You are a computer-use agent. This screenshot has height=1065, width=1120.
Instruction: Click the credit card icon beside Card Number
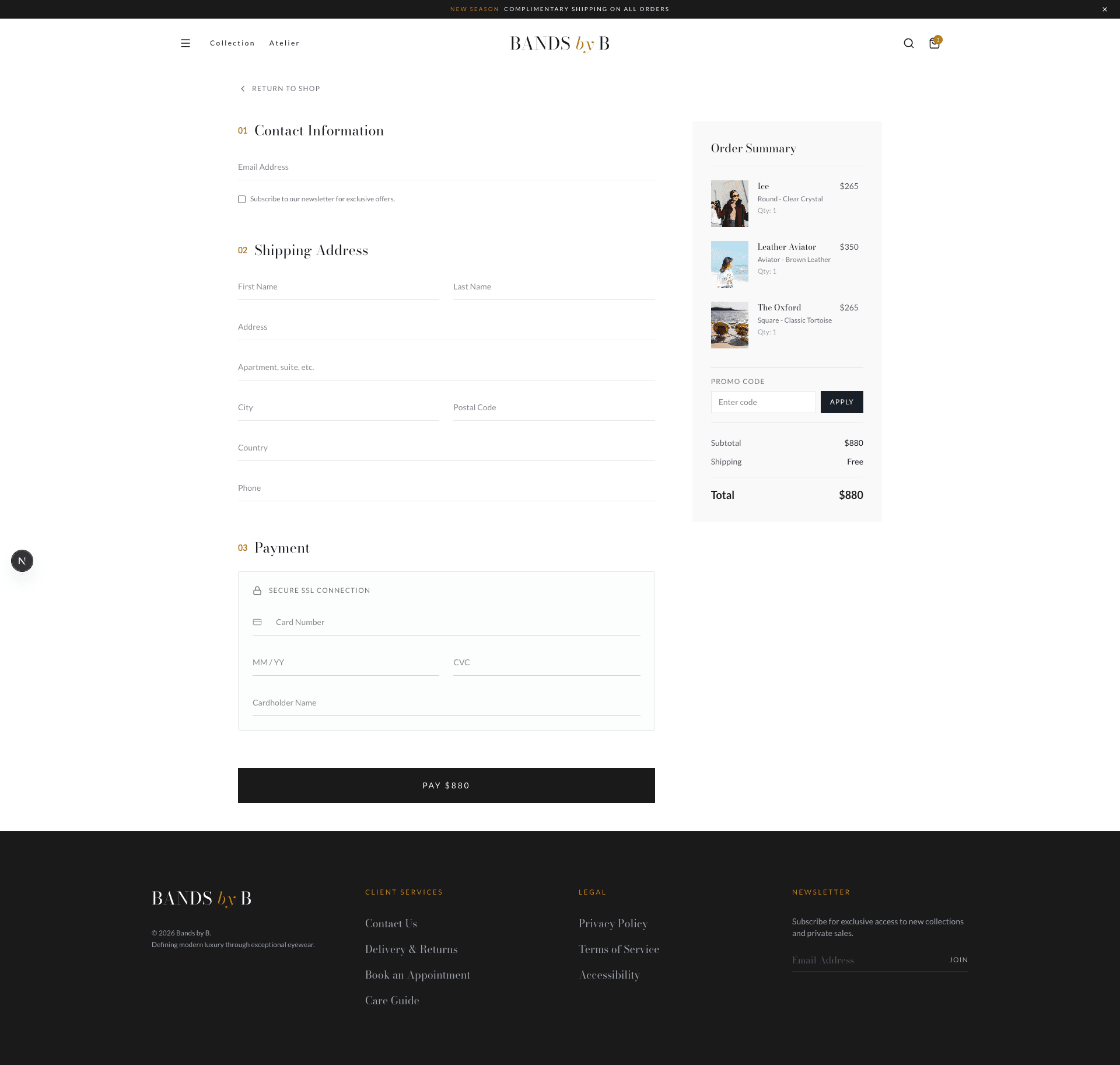tap(257, 621)
